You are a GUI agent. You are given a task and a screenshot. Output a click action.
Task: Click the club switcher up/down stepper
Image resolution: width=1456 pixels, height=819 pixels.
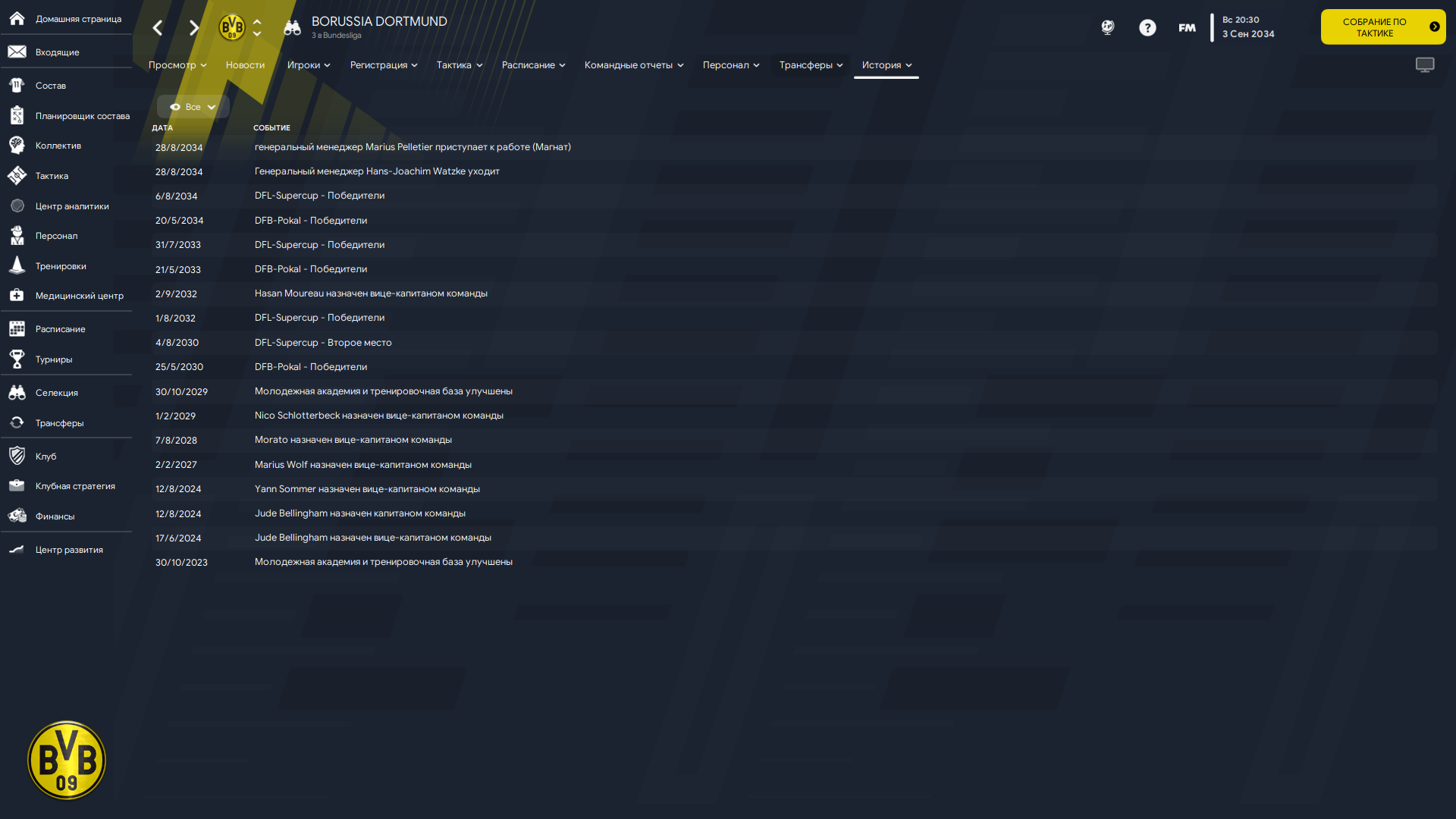coord(257,28)
